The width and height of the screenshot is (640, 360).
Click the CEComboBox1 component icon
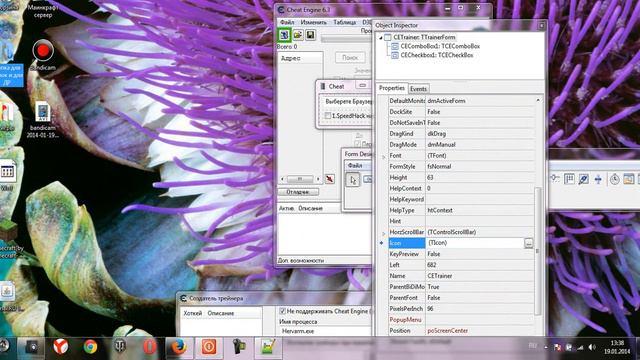[395, 47]
